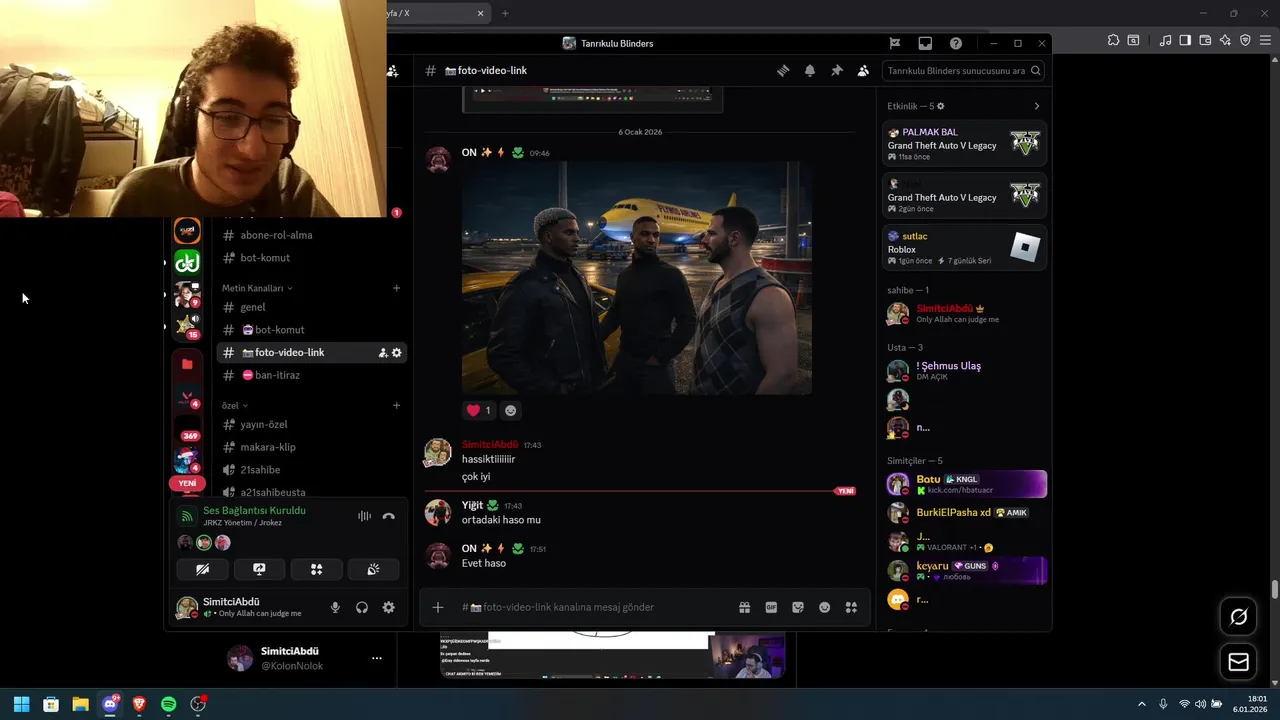The height and width of the screenshot is (720, 1280).
Task: Toggle headphone deafen in user panel
Action: point(362,607)
